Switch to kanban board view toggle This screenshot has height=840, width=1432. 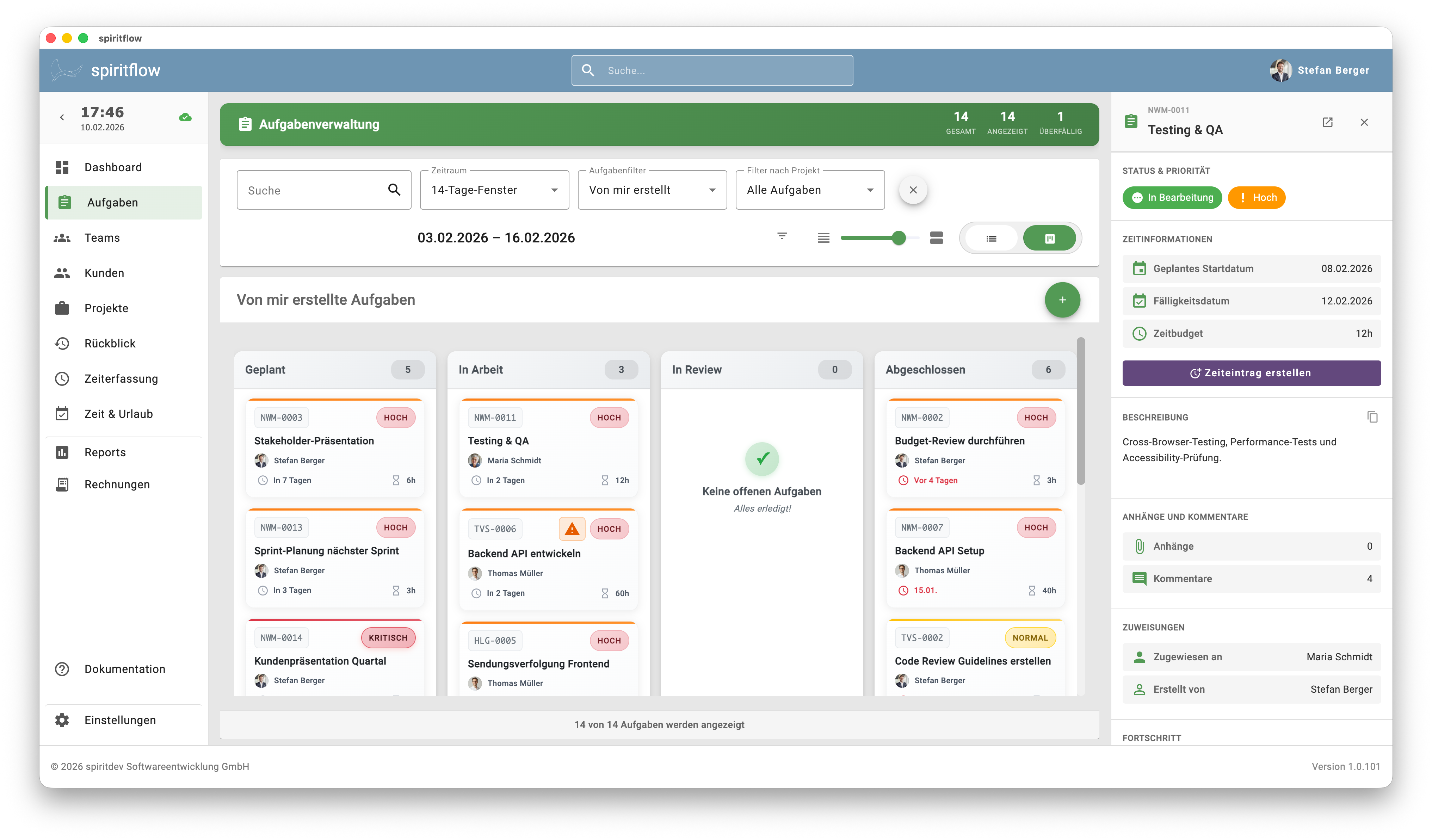[x=1050, y=239]
